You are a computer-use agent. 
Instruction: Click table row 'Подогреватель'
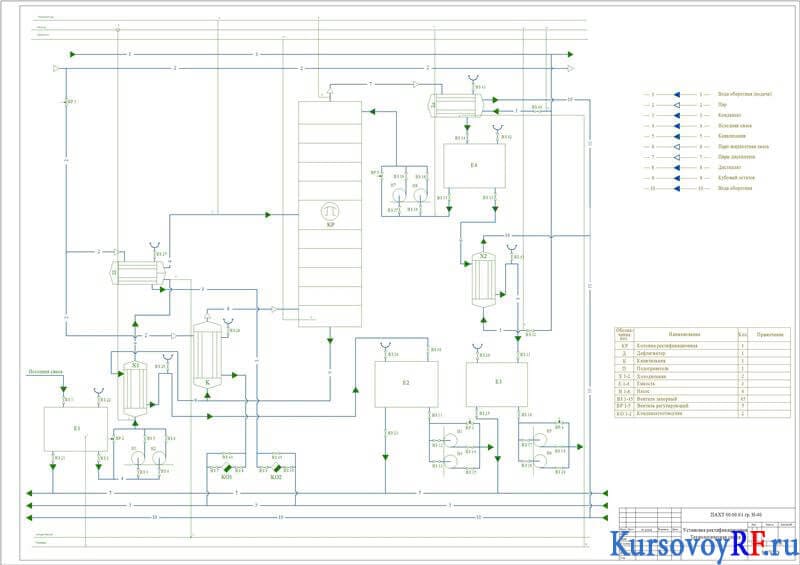tap(703, 369)
